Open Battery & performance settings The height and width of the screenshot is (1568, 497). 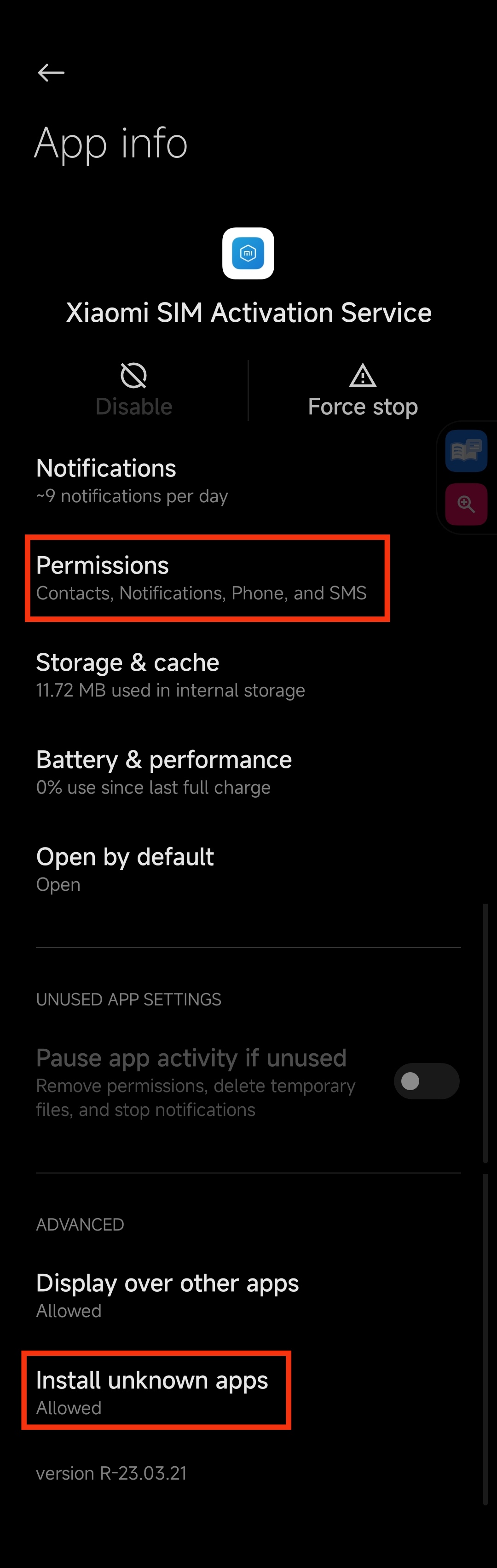coord(248,772)
